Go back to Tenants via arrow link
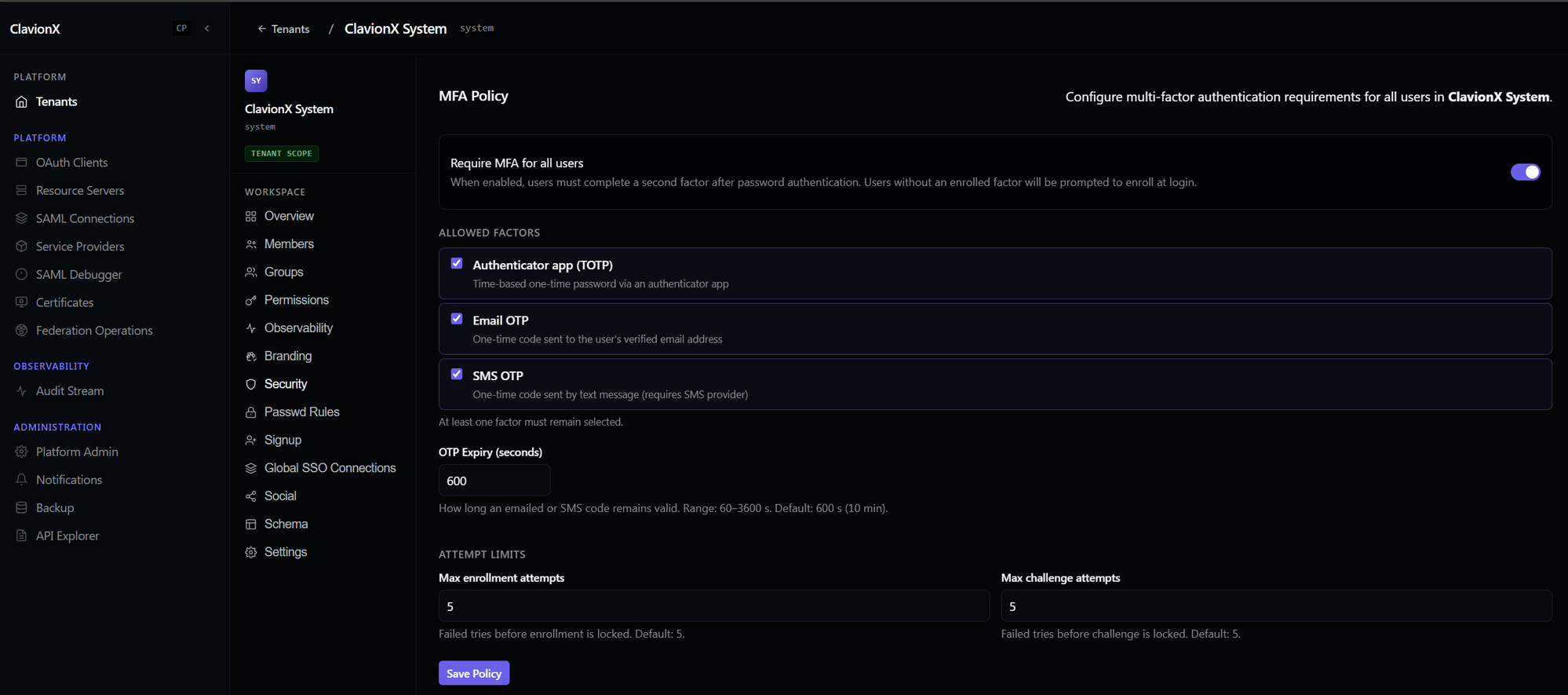 point(283,29)
